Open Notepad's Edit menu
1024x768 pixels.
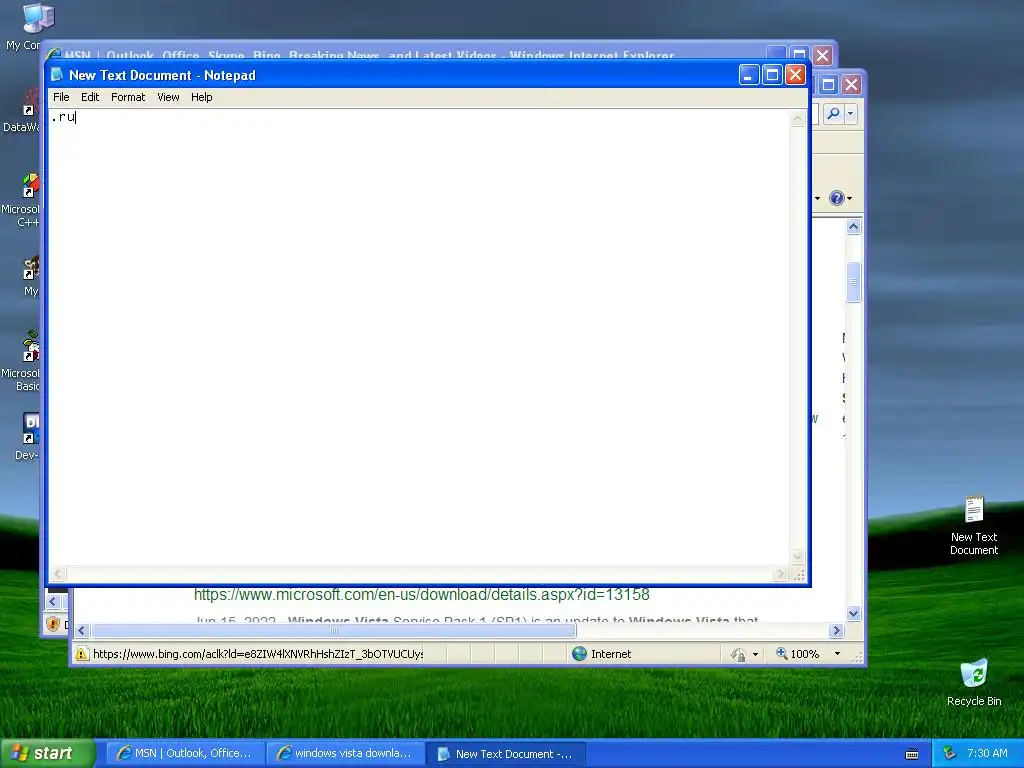[89, 97]
